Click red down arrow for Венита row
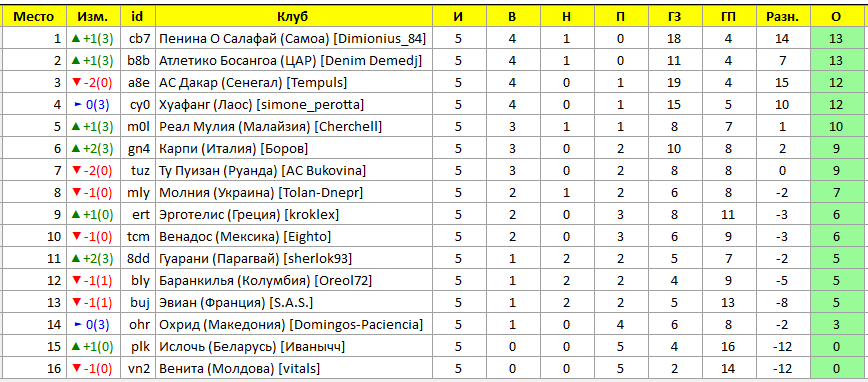 [76, 369]
